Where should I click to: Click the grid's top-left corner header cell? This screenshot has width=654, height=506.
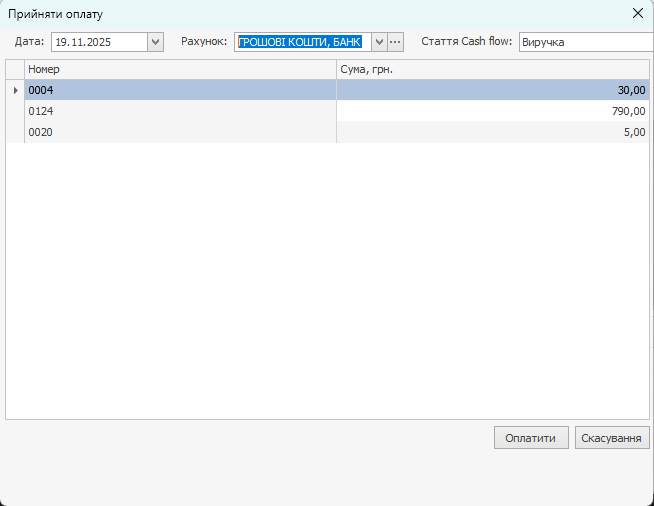pyautogui.click(x=15, y=69)
